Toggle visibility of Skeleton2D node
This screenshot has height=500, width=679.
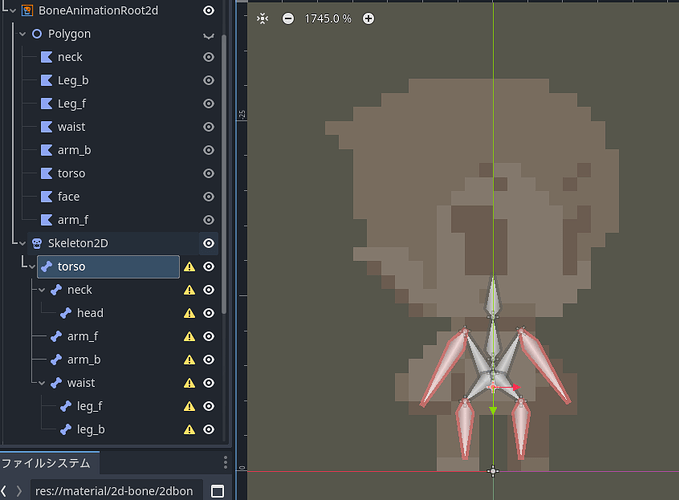208,243
